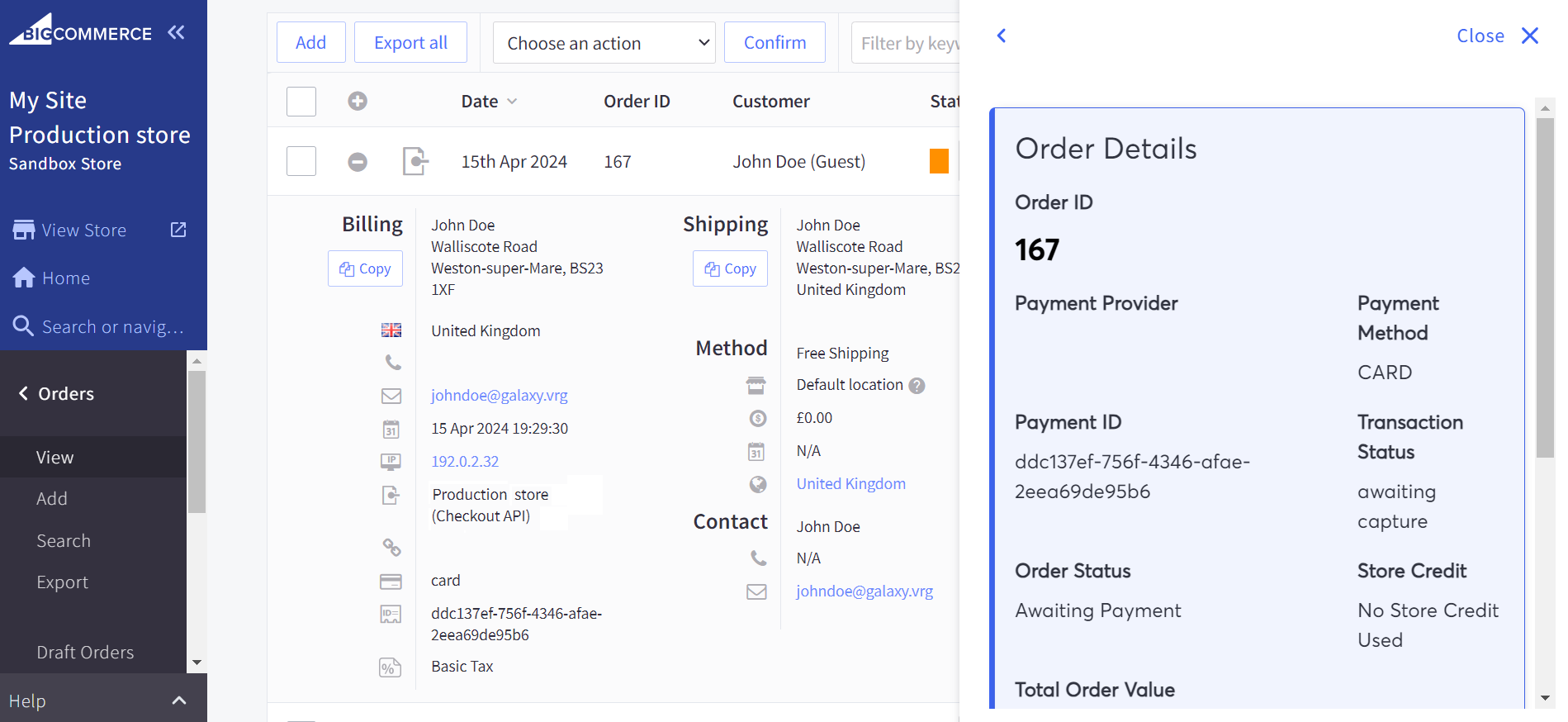
Task: Expand the Help section in sidebar
Action: coord(178,701)
